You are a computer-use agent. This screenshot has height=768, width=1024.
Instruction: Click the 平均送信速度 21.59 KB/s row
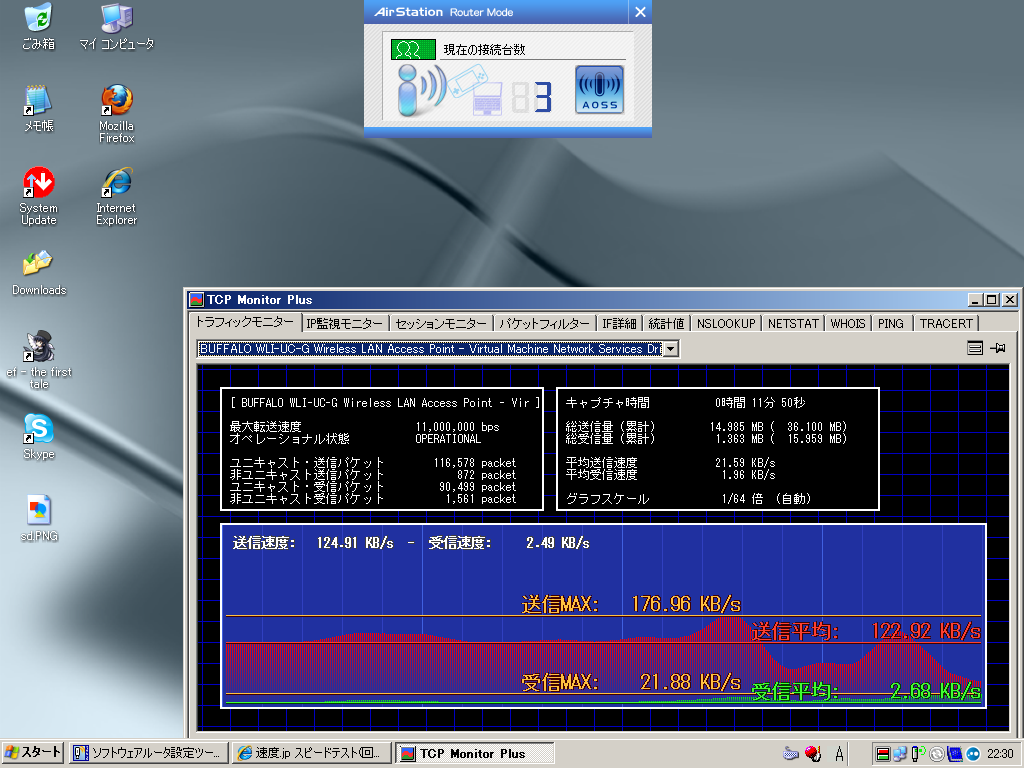671,462
